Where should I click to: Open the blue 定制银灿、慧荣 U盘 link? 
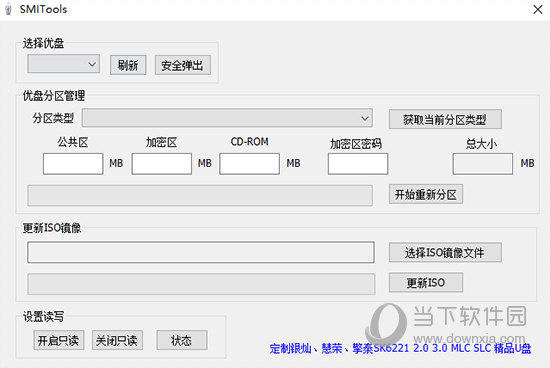[x=400, y=348]
